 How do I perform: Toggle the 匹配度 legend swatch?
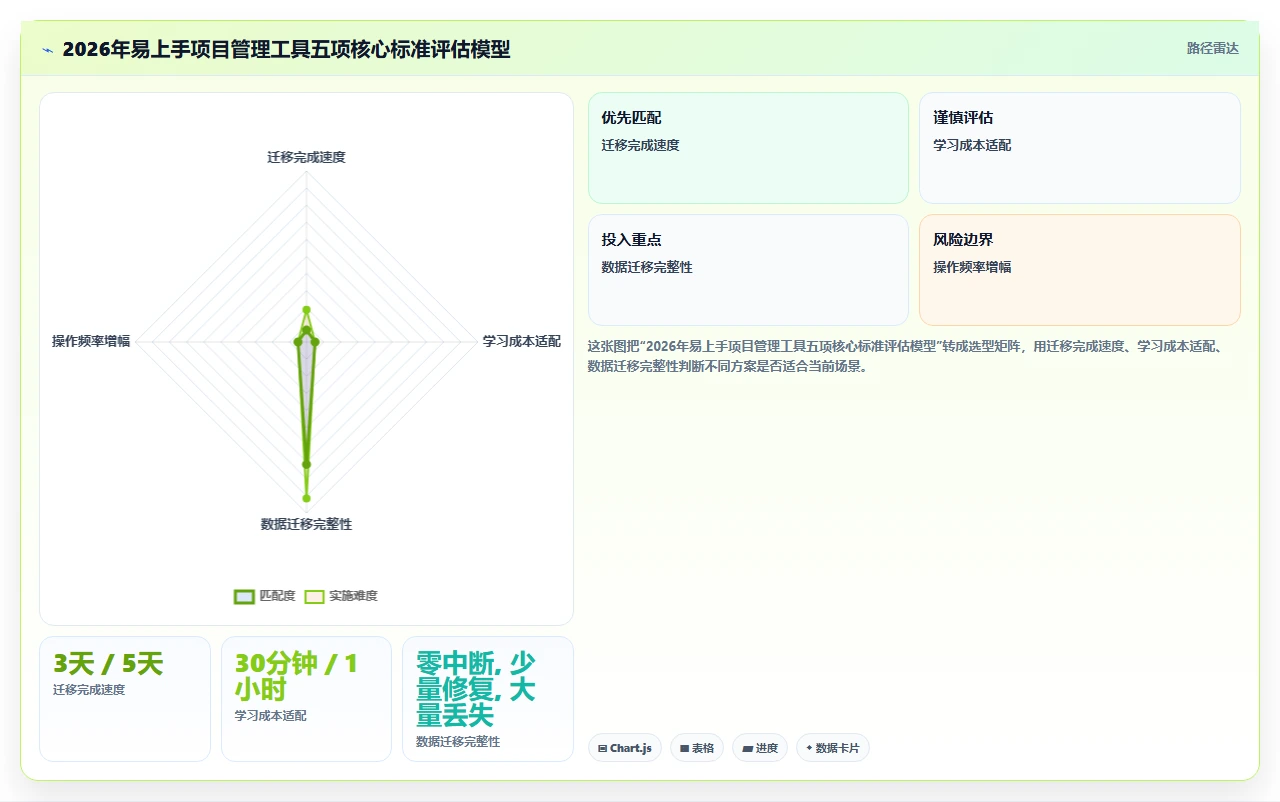244,596
